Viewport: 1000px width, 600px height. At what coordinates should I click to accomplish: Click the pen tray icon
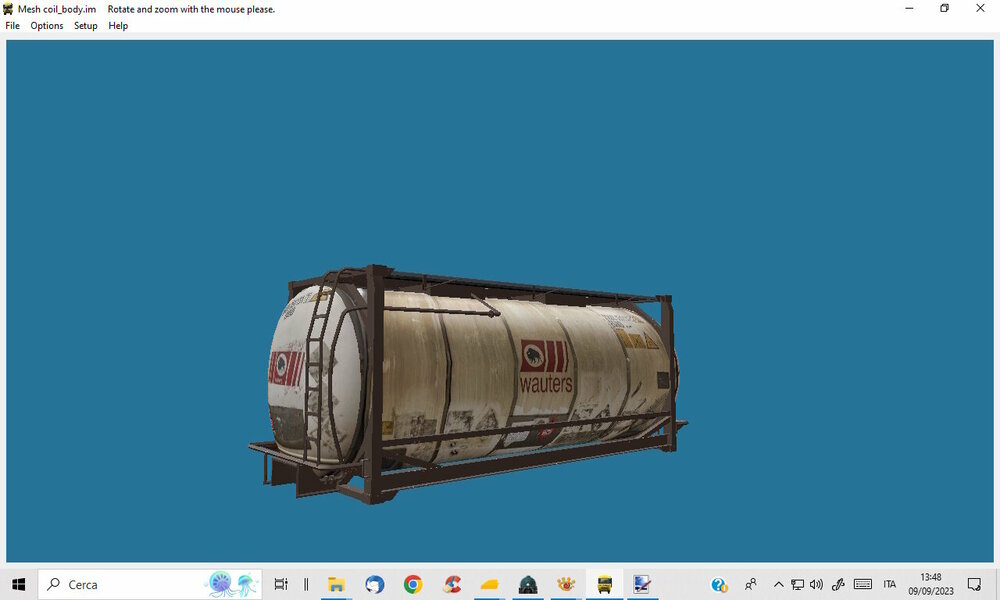point(838,584)
